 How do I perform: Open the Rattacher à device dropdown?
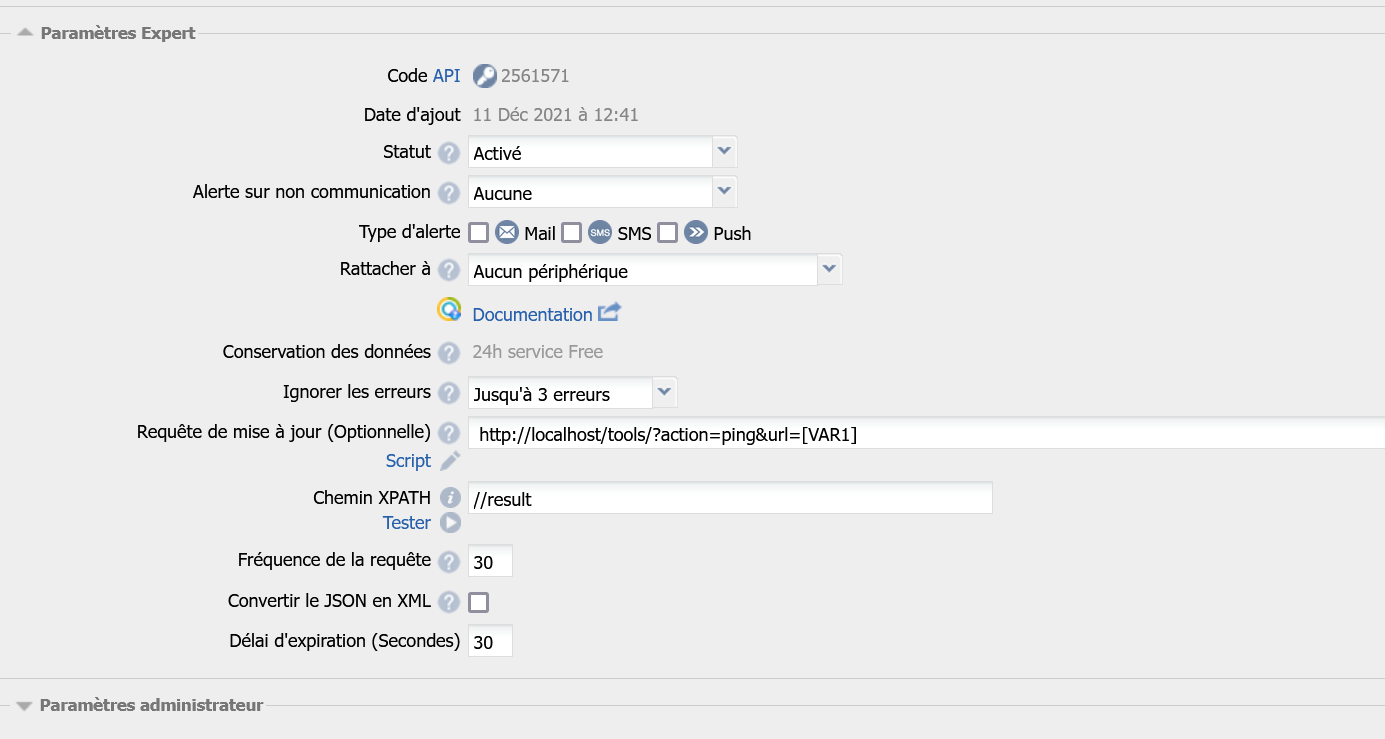[x=655, y=270]
